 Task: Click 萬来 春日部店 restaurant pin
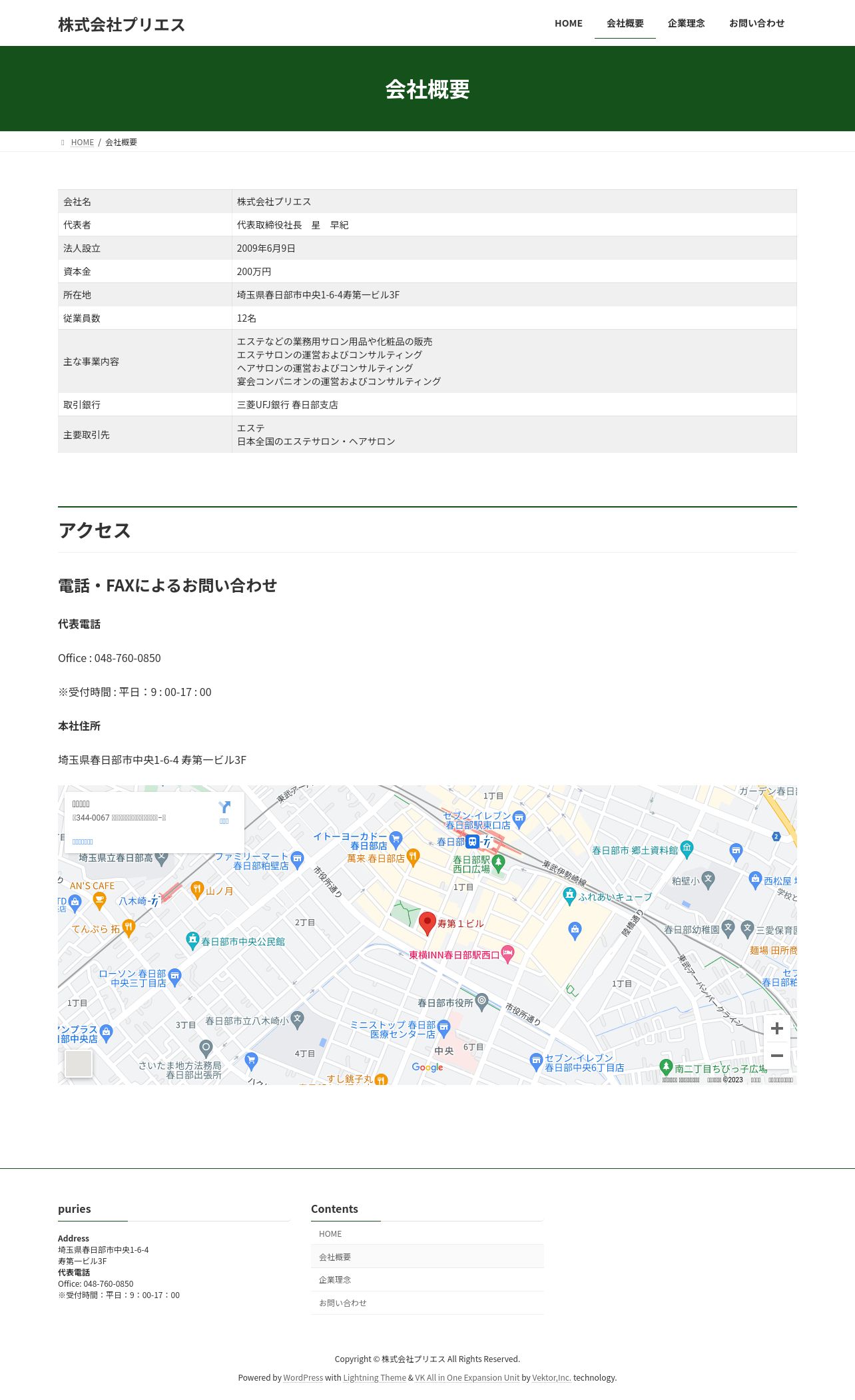tap(413, 858)
